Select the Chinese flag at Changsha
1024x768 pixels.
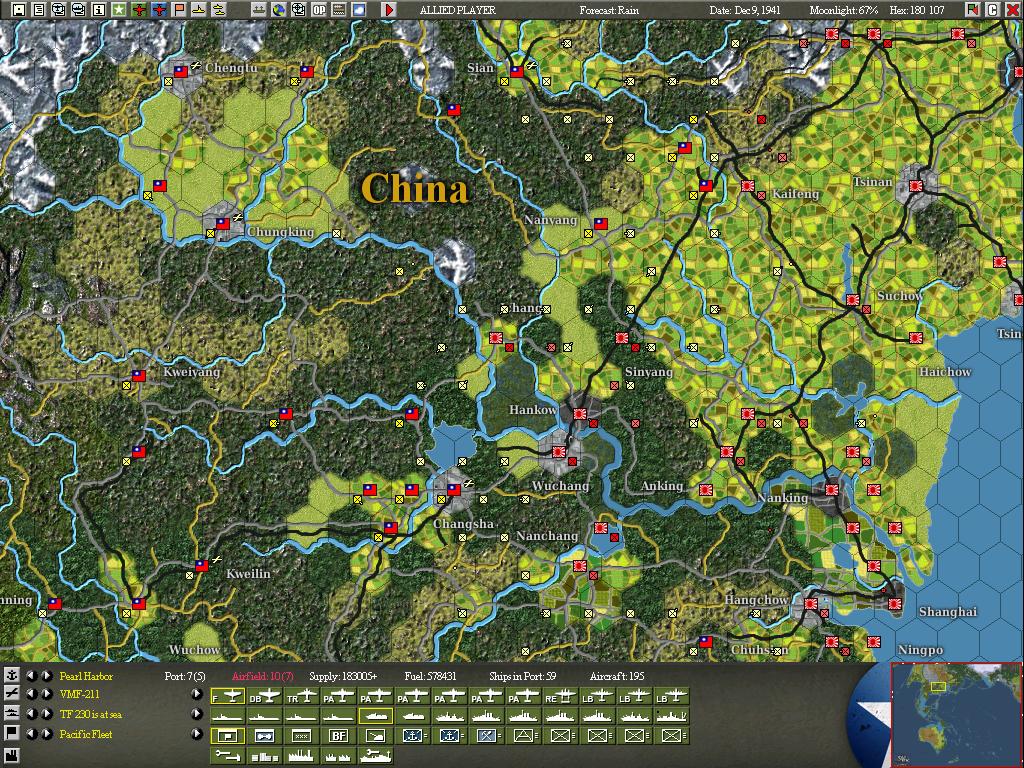pos(453,490)
